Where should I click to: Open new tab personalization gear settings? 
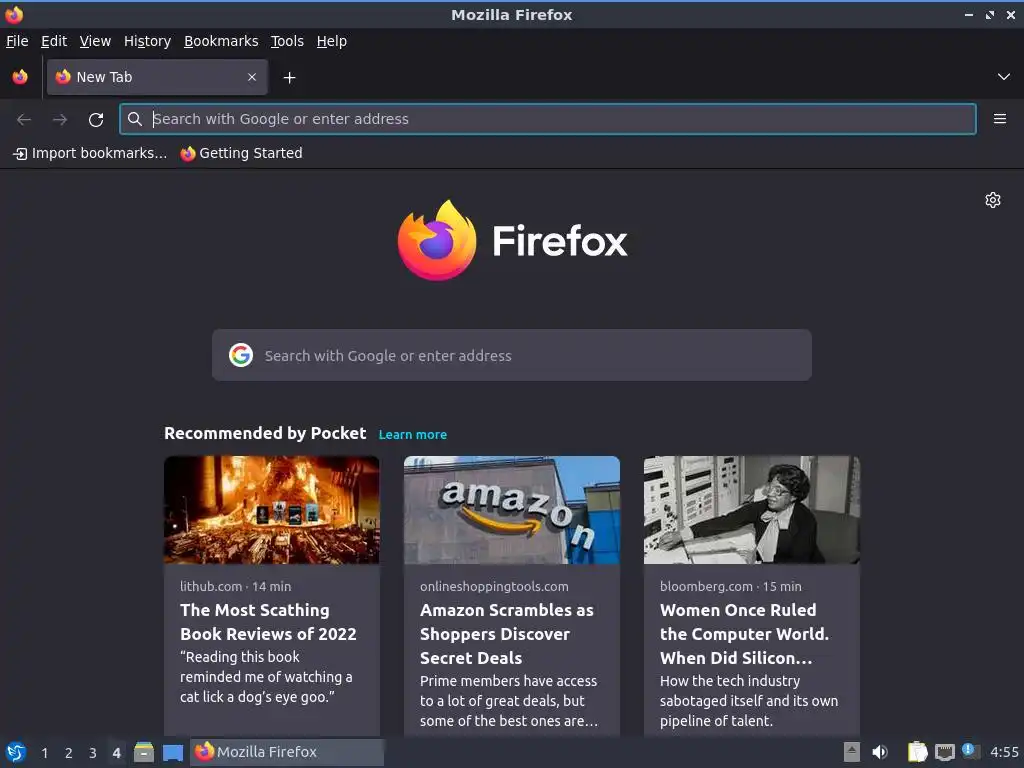click(x=993, y=200)
